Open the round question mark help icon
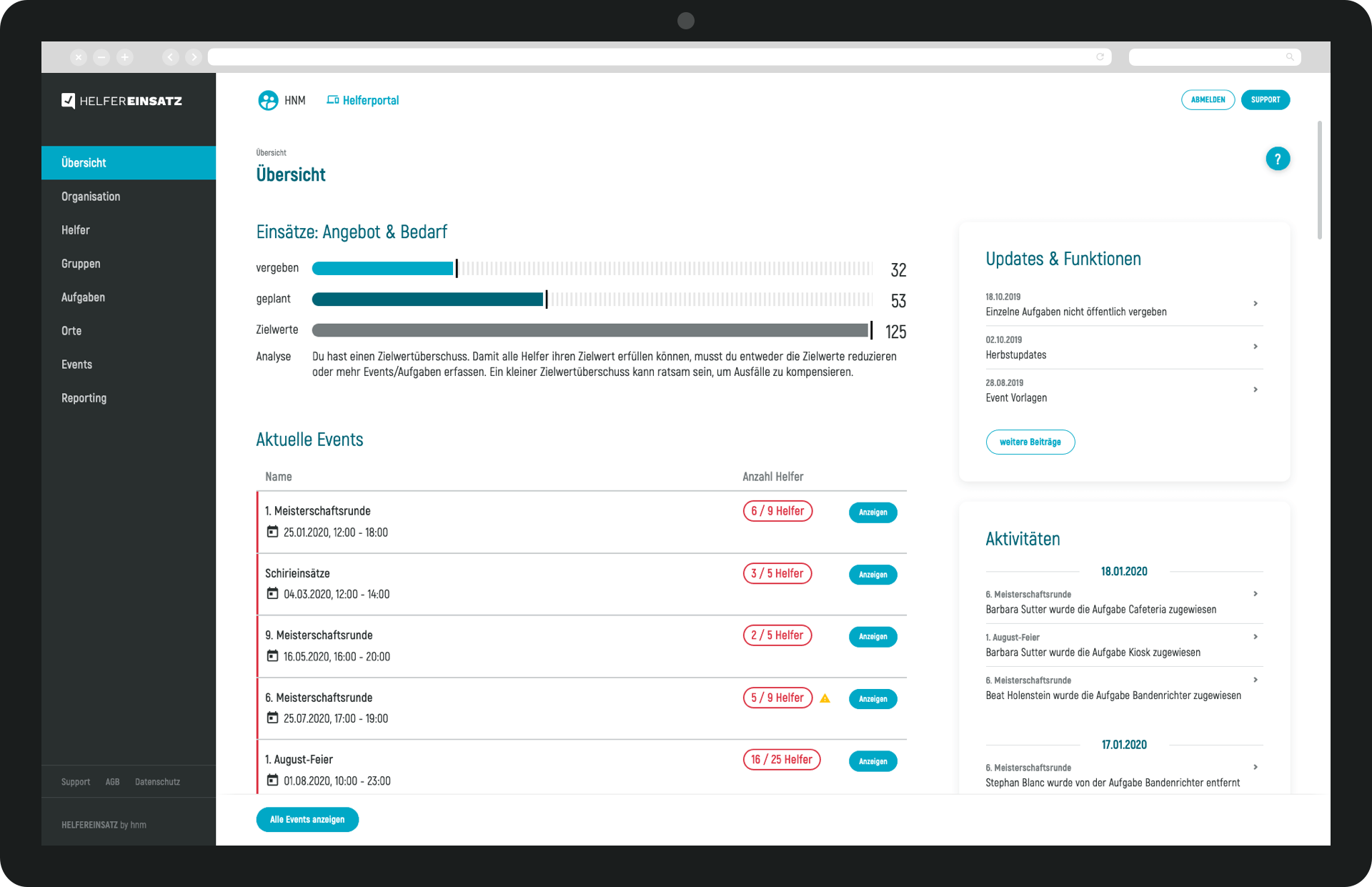Image resolution: width=1372 pixels, height=887 pixels. [1277, 159]
